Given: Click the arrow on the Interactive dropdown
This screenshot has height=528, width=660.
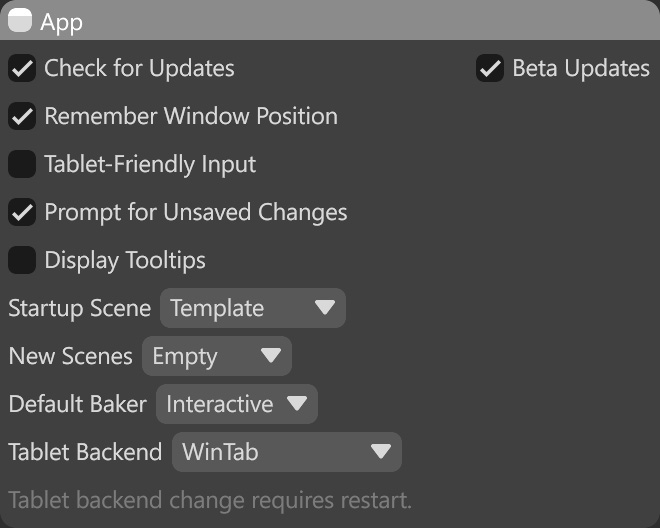Looking at the screenshot, I should click(296, 405).
